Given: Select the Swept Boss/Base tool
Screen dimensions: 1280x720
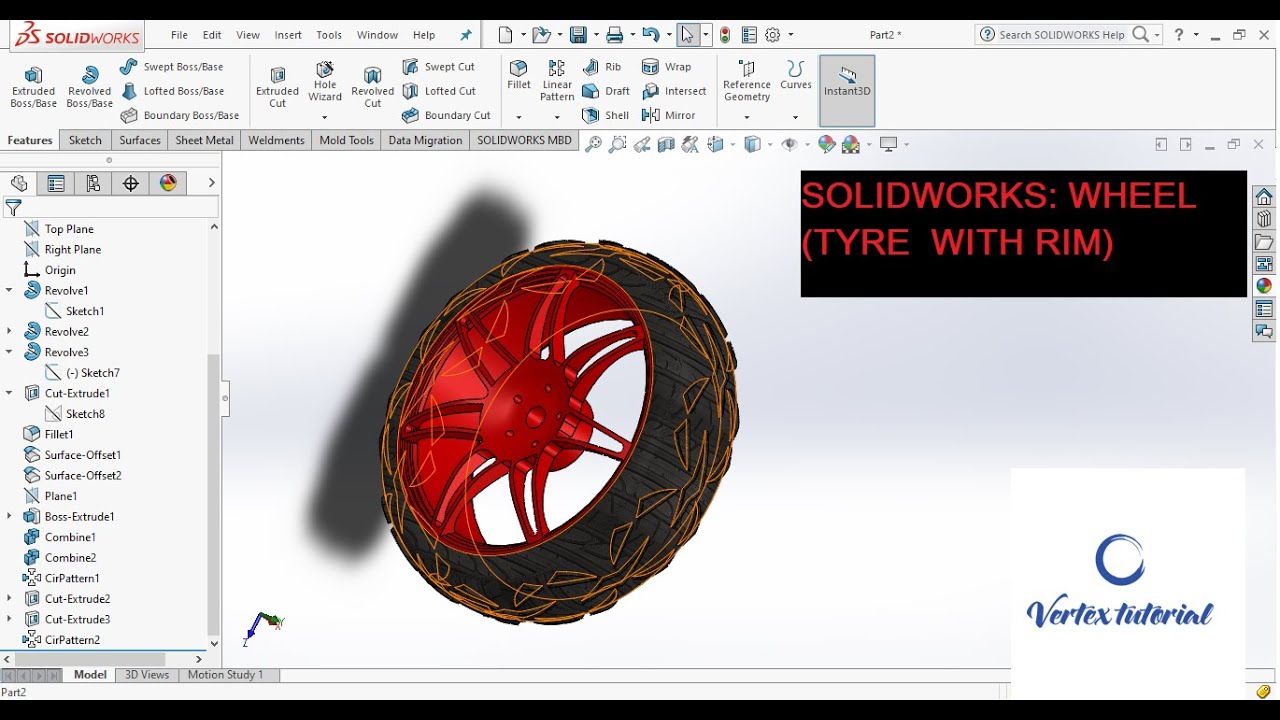Looking at the screenshot, I should click(x=171, y=67).
